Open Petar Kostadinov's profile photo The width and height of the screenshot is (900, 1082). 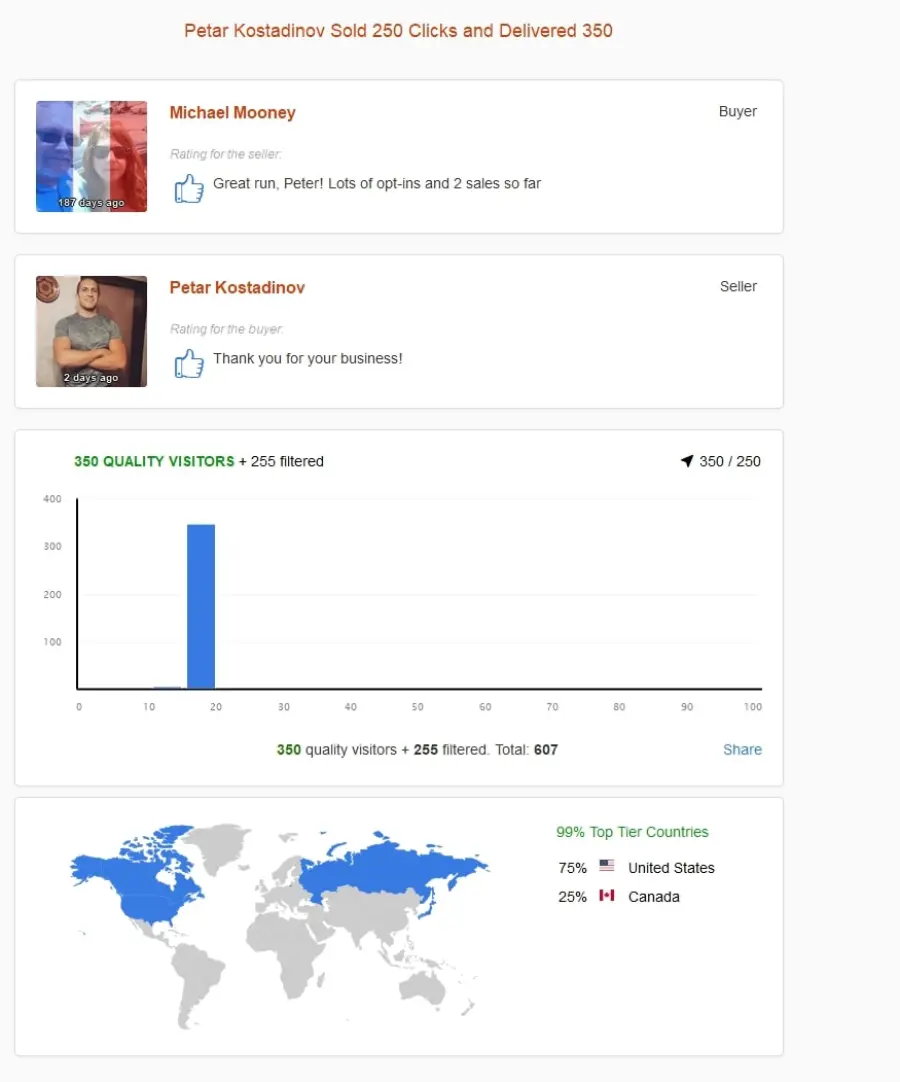91,331
